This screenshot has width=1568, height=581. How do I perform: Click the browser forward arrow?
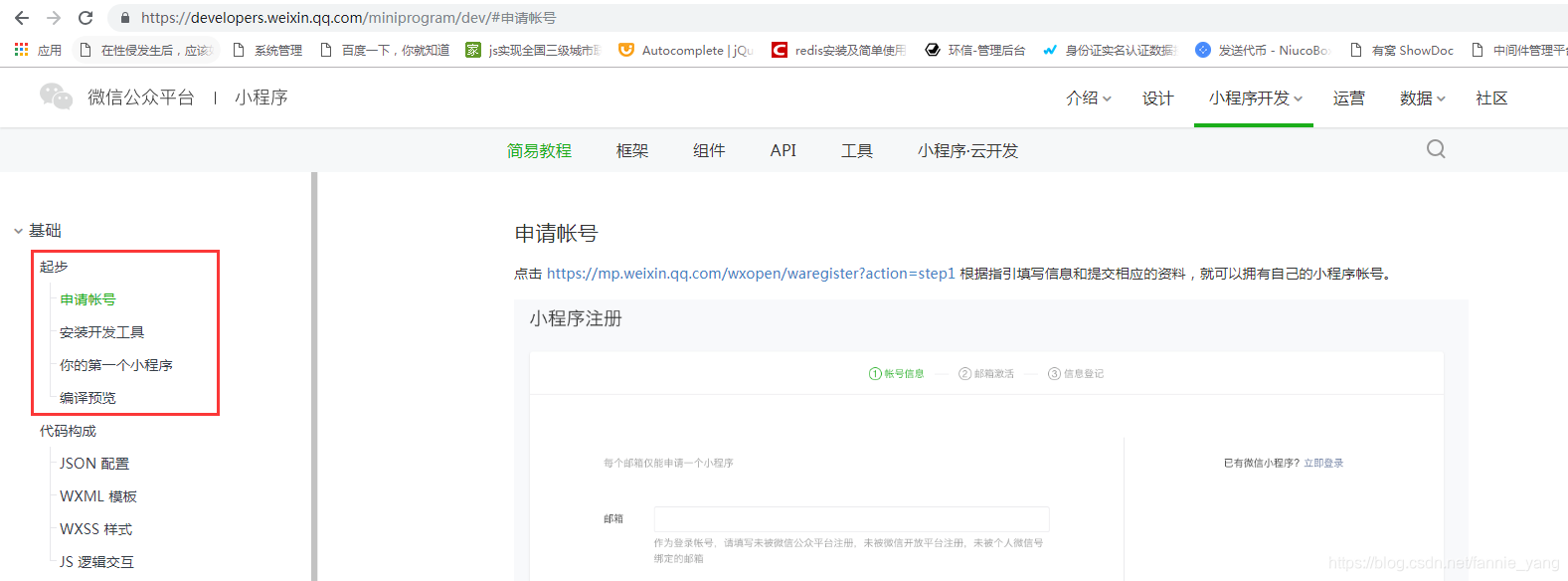pos(54,18)
